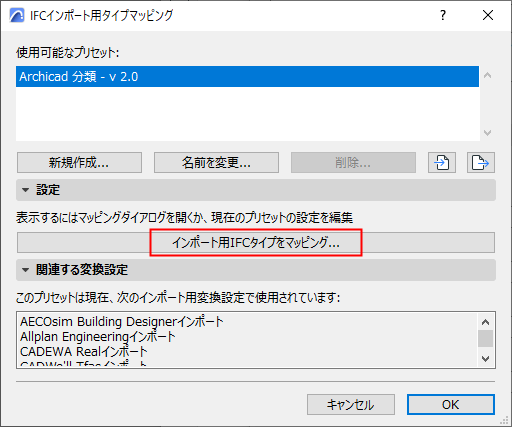Click the import preset icon button
This screenshot has height=427, width=512.
[442, 163]
